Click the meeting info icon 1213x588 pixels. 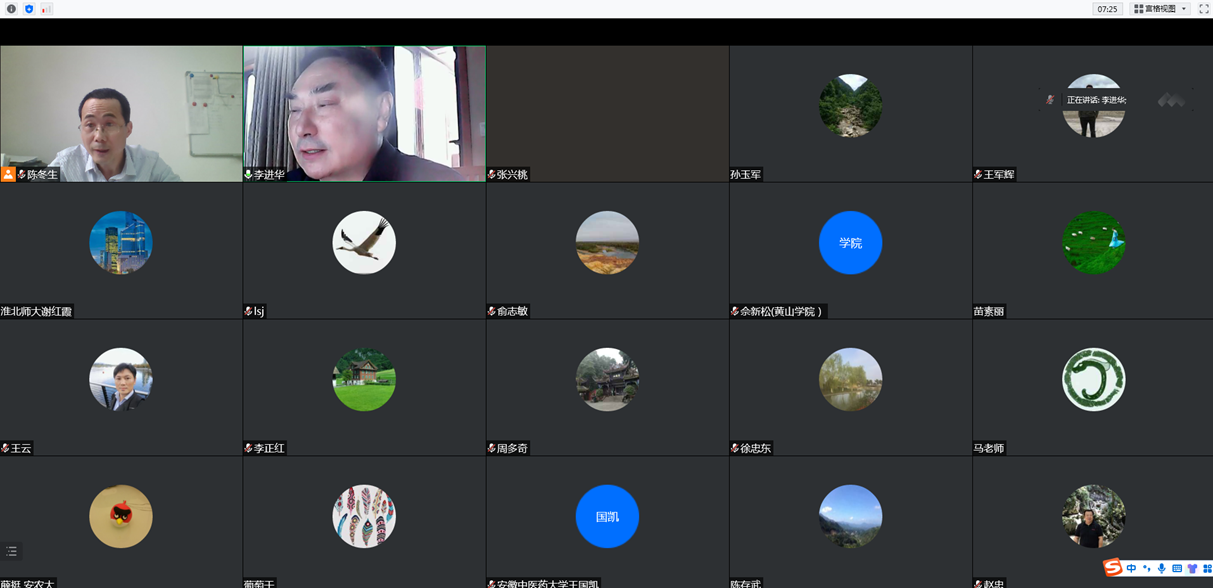[x=11, y=9]
